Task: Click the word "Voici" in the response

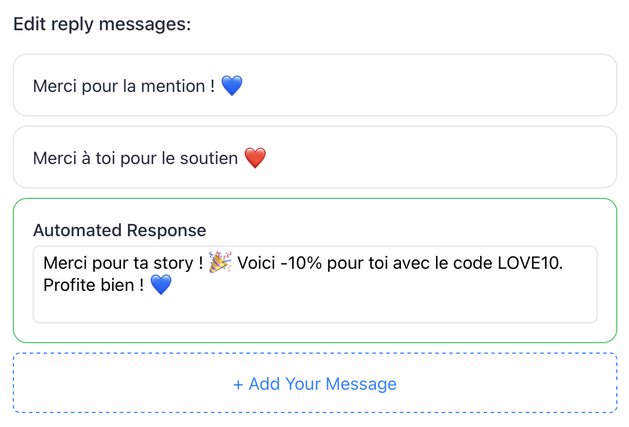Action: click(x=257, y=263)
